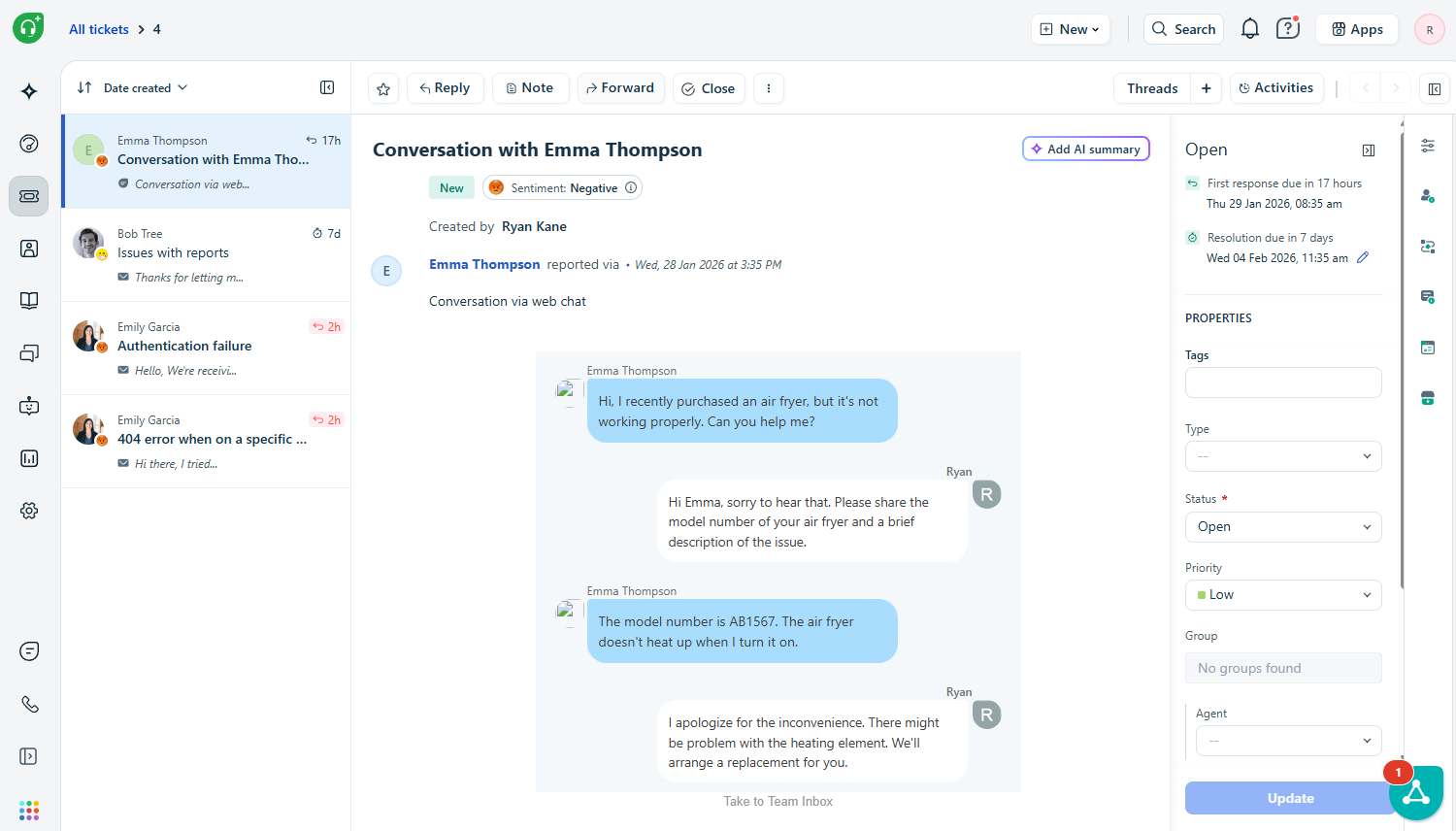Open the notifications bell
This screenshot has width=1456, height=831.
click(1249, 28)
